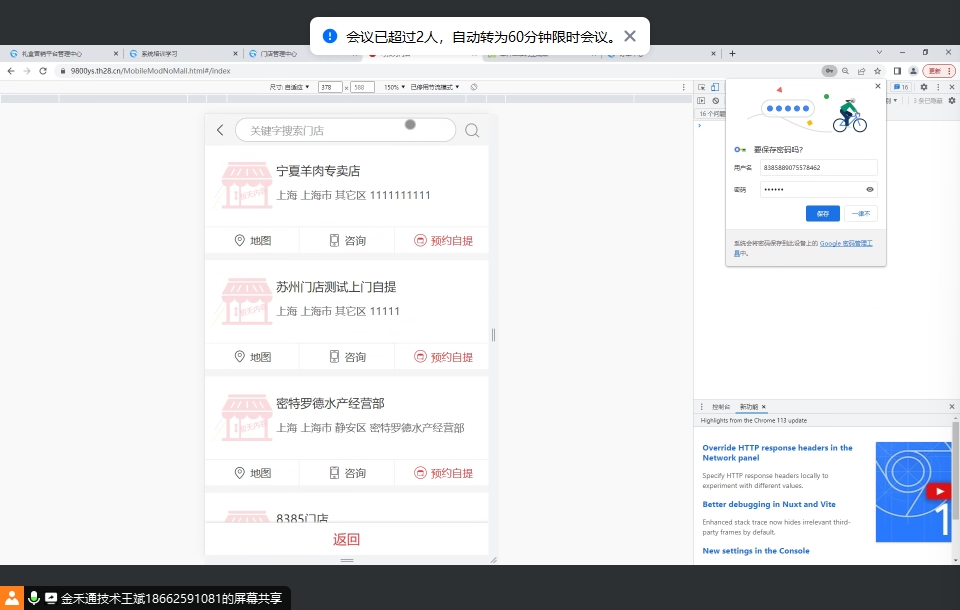Switch to the 门店管理中心 browser tab
The width and height of the screenshot is (960, 610).
[x=278, y=54]
